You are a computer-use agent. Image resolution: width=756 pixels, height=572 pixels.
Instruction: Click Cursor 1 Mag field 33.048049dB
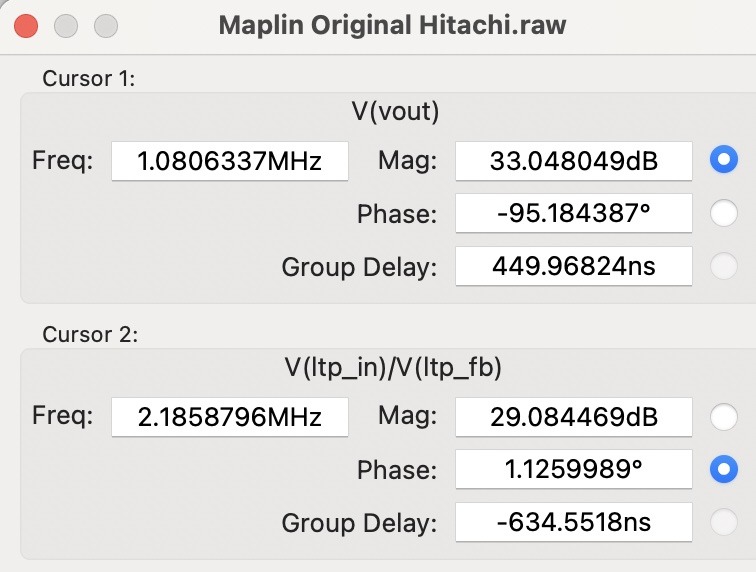tap(574, 161)
